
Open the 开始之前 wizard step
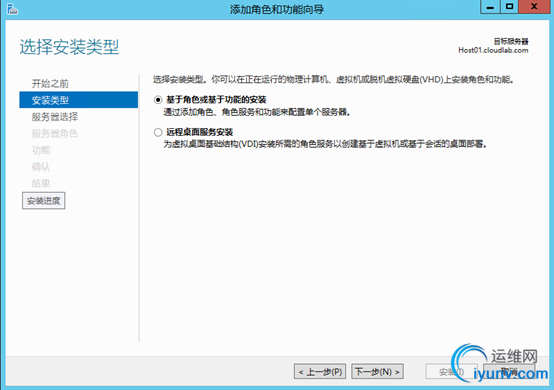[x=50, y=84]
